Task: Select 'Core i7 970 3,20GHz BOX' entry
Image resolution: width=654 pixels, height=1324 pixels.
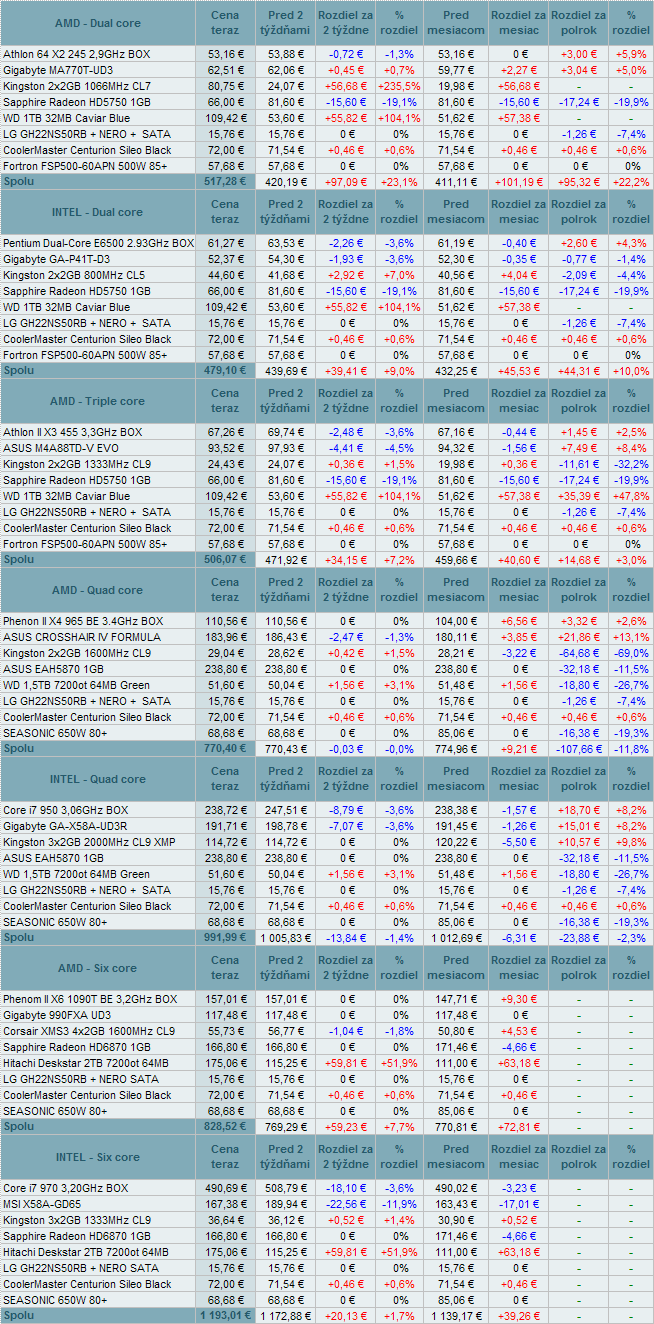Action: point(66,1188)
